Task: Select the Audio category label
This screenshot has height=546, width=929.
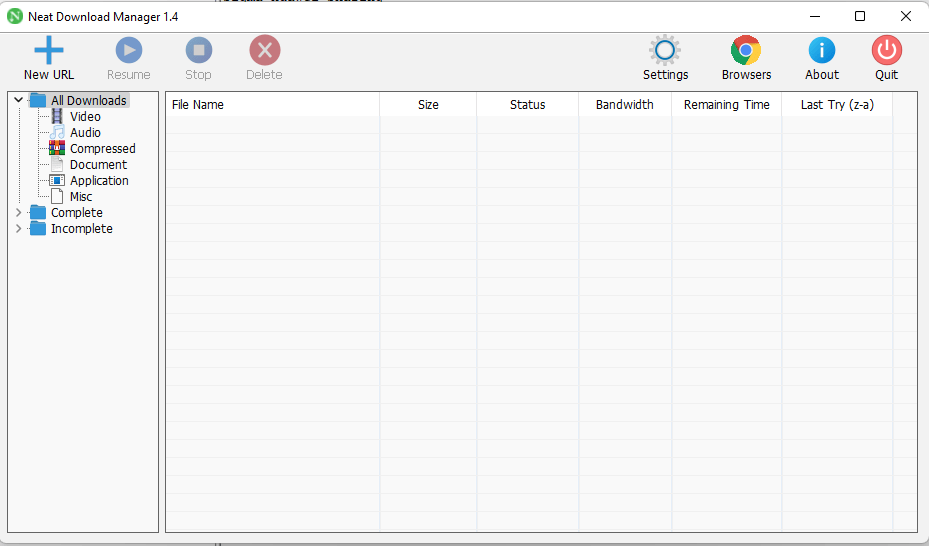Action: tap(85, 133)
